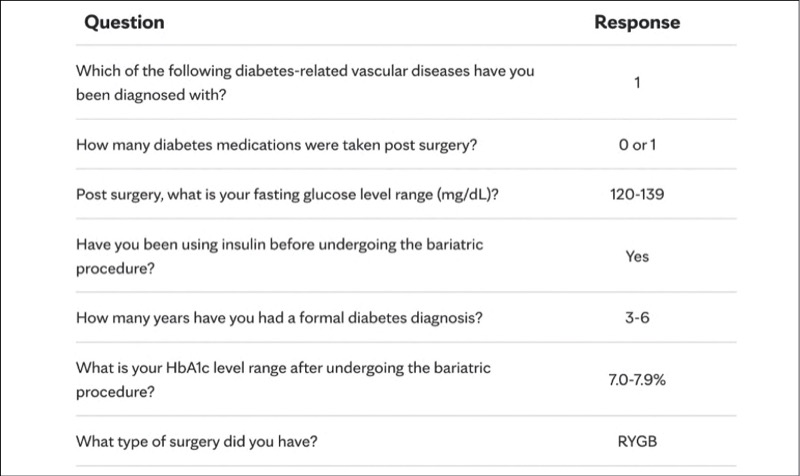The image size is (800, 476).
Task: Click the "Question" column header
Action: [x=124, y=21]
